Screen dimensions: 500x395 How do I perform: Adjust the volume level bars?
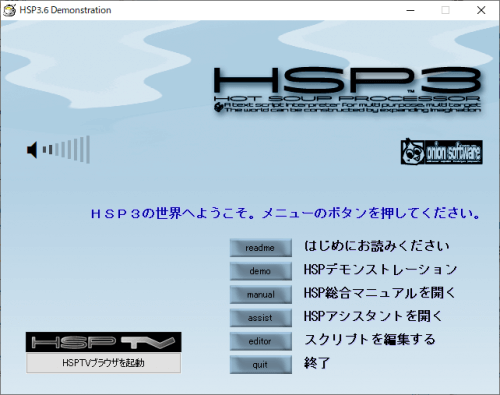(66, 149)
